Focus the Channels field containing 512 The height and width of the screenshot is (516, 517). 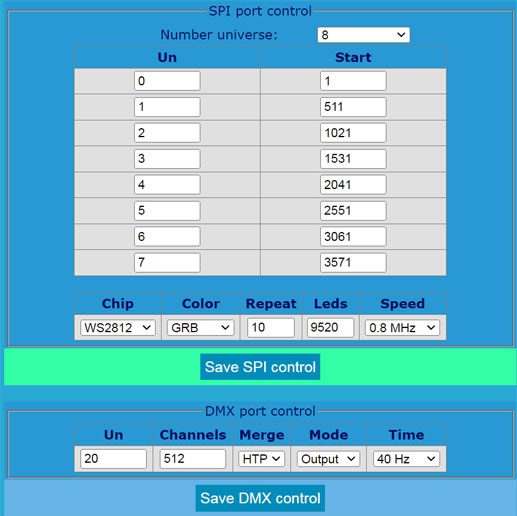point(193,459)
